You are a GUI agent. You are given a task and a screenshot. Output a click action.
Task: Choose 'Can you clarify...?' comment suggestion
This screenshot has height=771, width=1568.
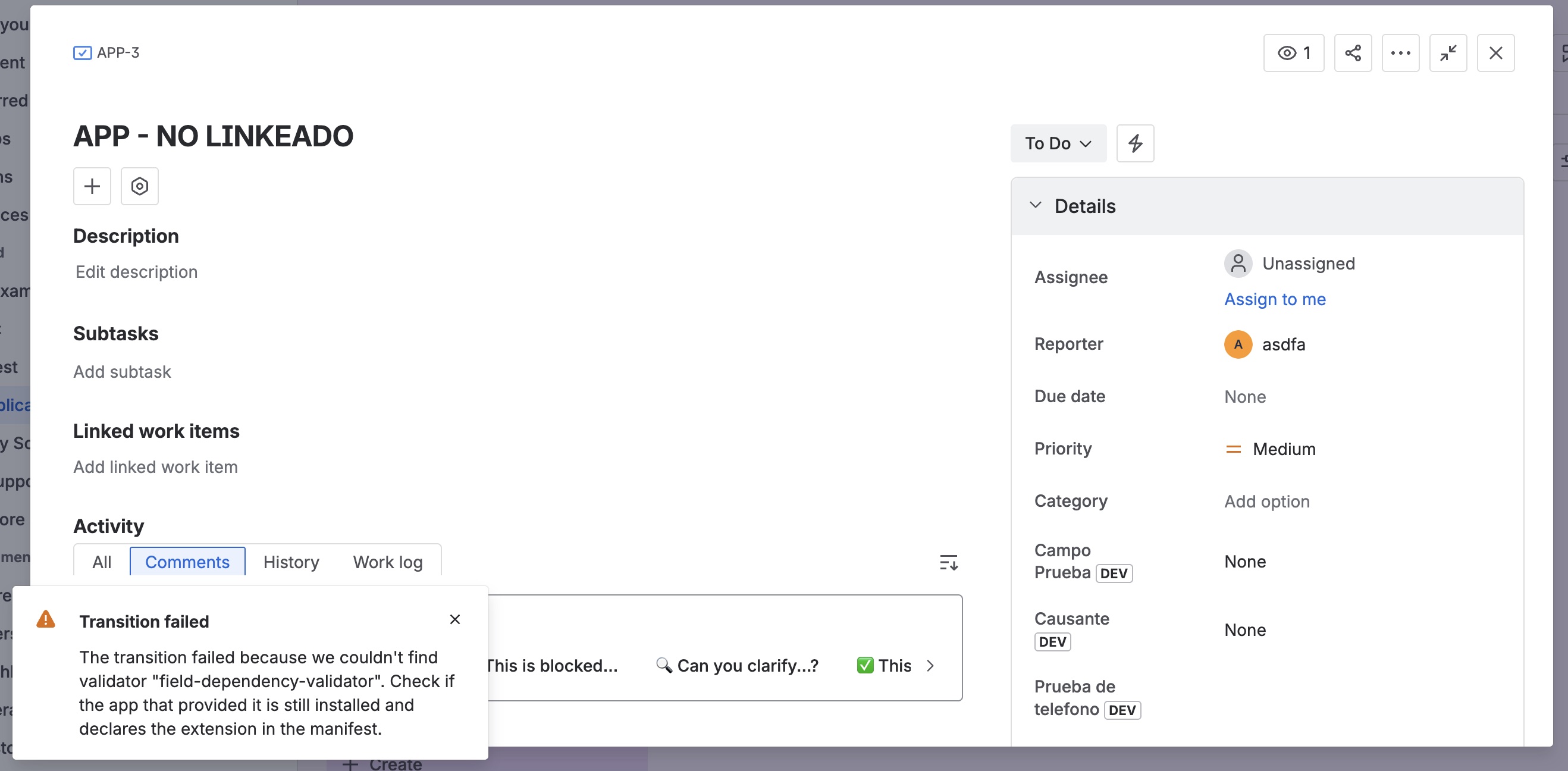coord(737,666)
